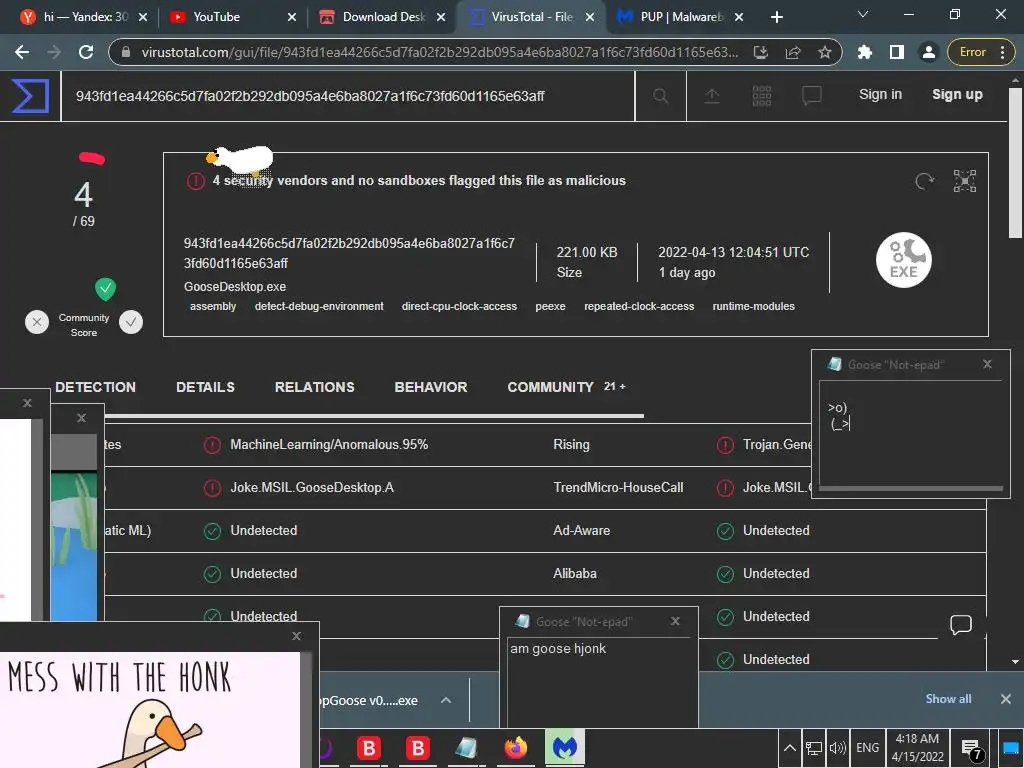This screenshot has height=768, width=1024.
Task: Click the Sign up link
Action: tap(957, 95)
